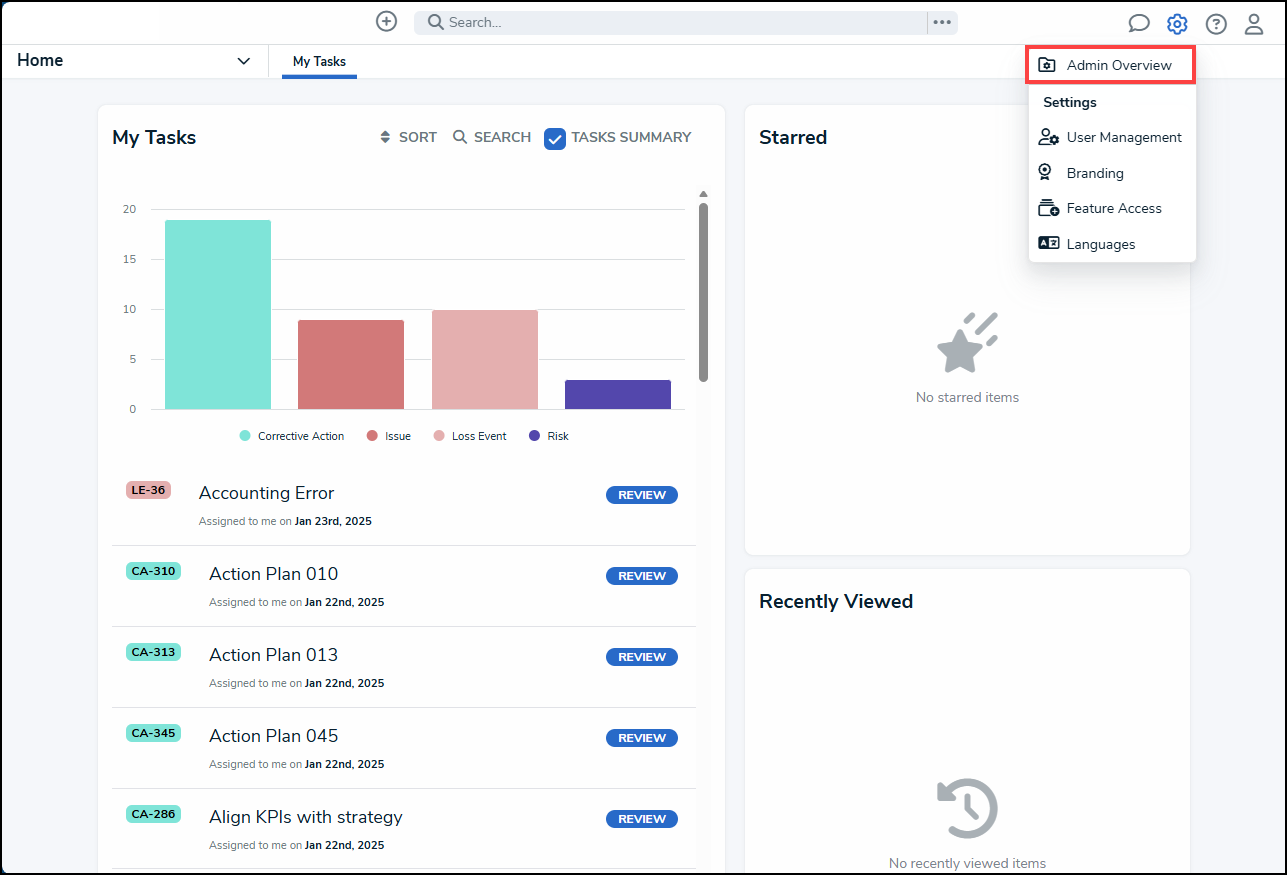
Task: Select the My Tasks tab
Action: coord(318,61)
